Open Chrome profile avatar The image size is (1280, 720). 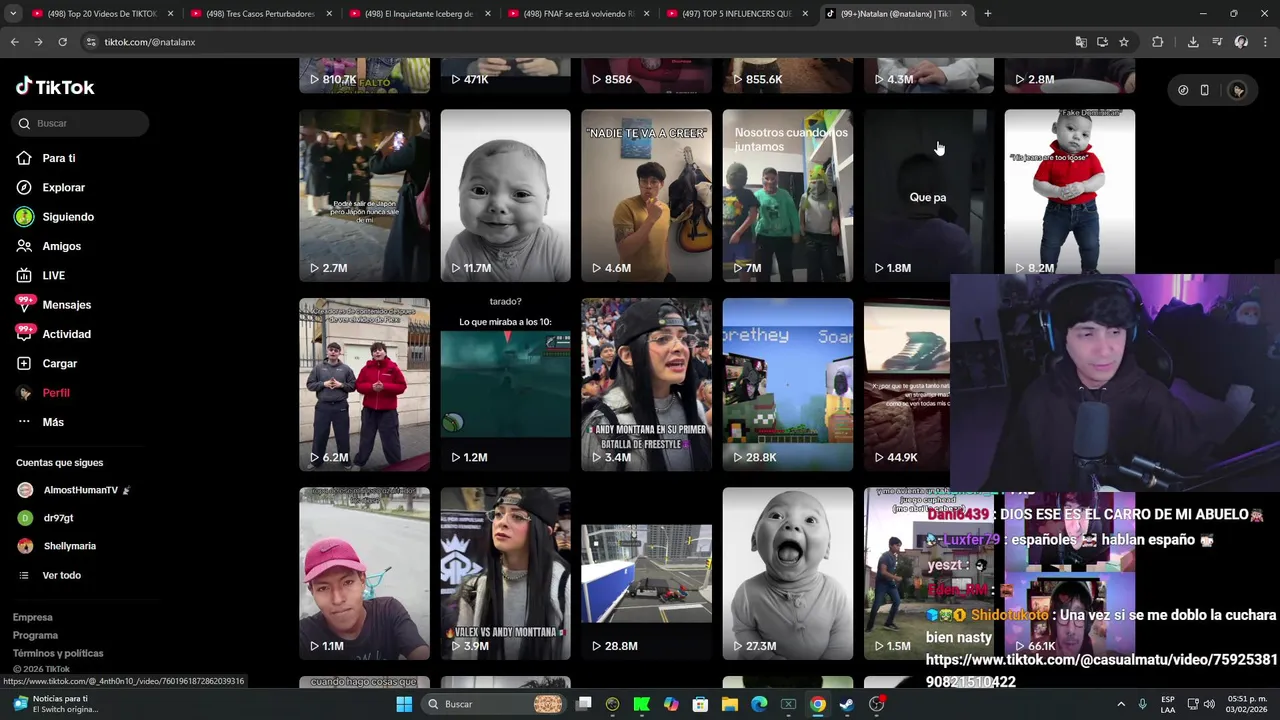(x=1241, y=42)
